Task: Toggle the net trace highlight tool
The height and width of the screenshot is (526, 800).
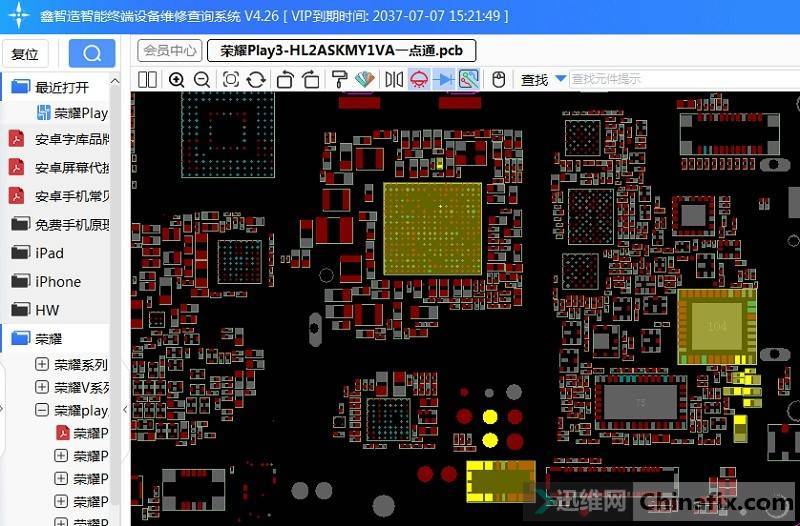Action: 468,79
